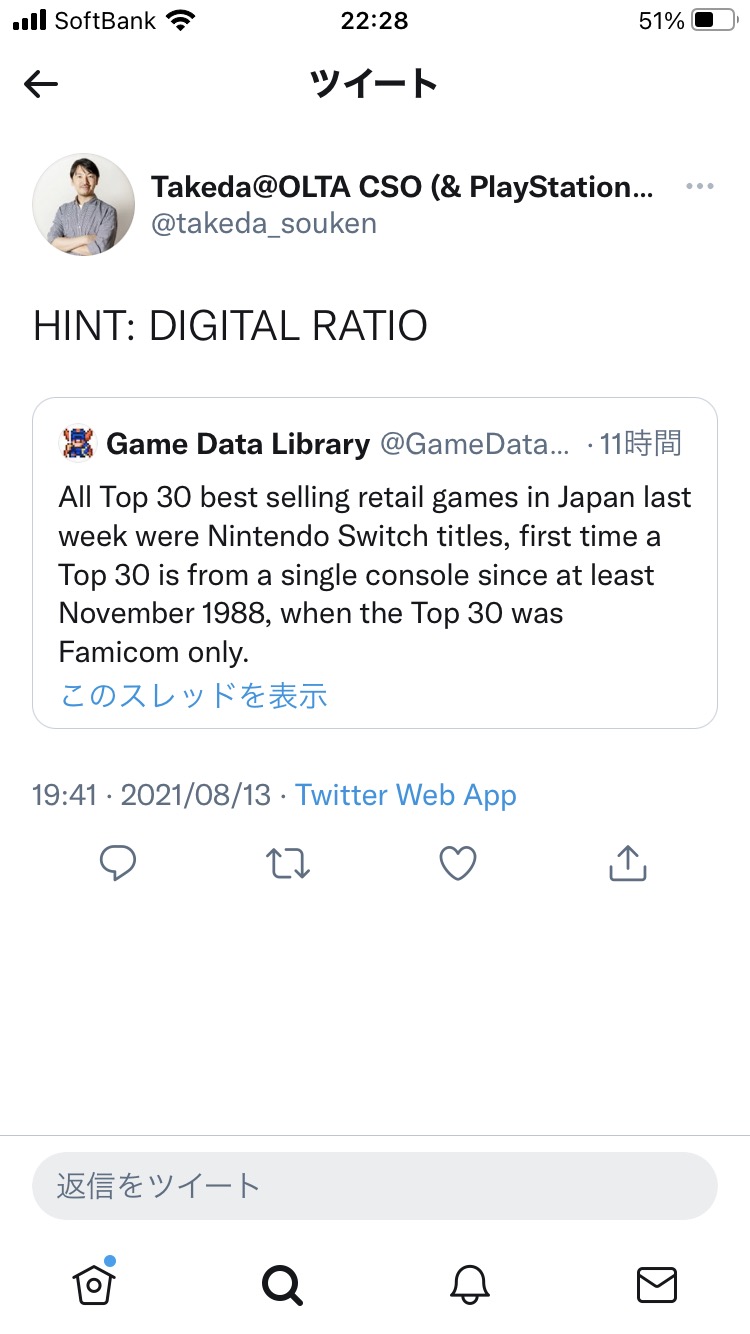
Task: Open the Search magnifier tab
Action: coord(281,1284)
